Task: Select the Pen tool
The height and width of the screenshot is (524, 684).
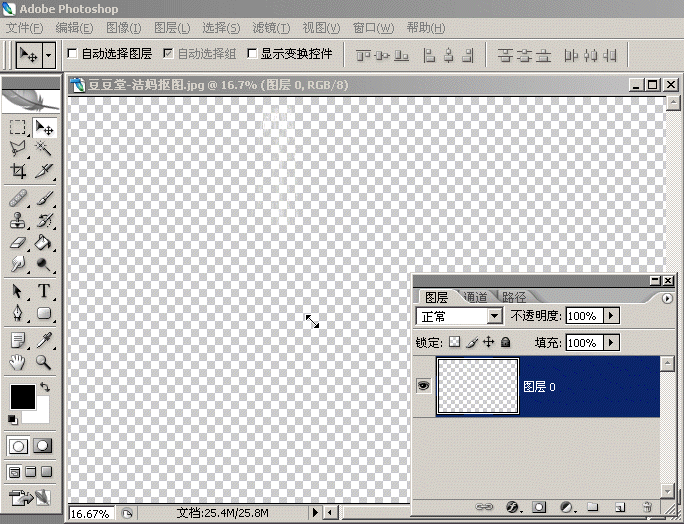Action: pos(17,313)
